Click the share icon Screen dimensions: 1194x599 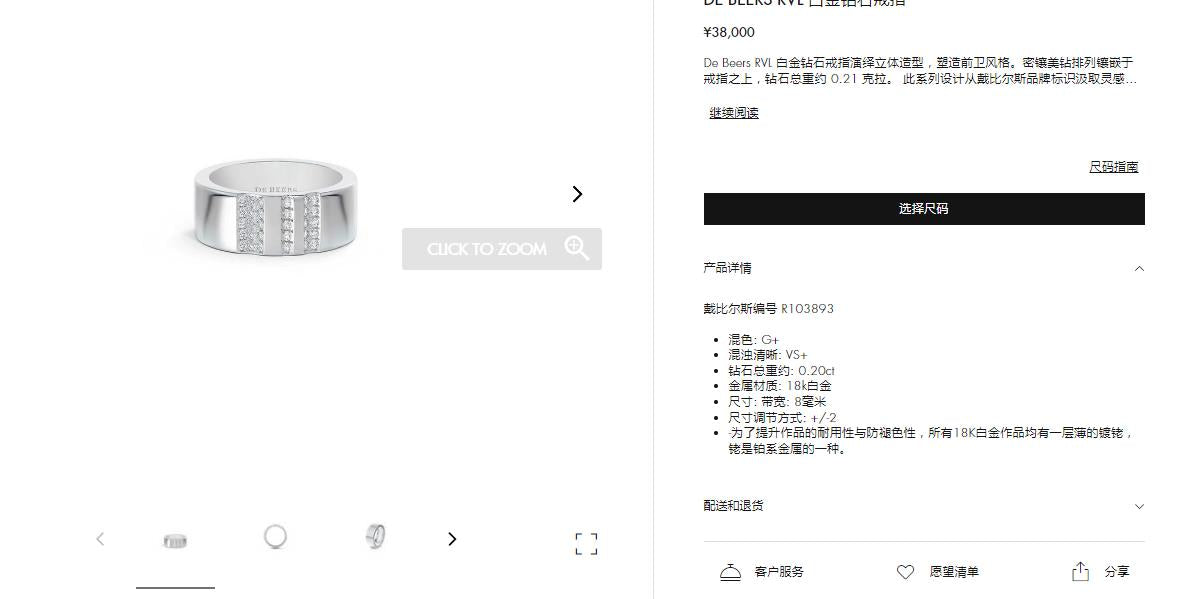pos(1081,572)
